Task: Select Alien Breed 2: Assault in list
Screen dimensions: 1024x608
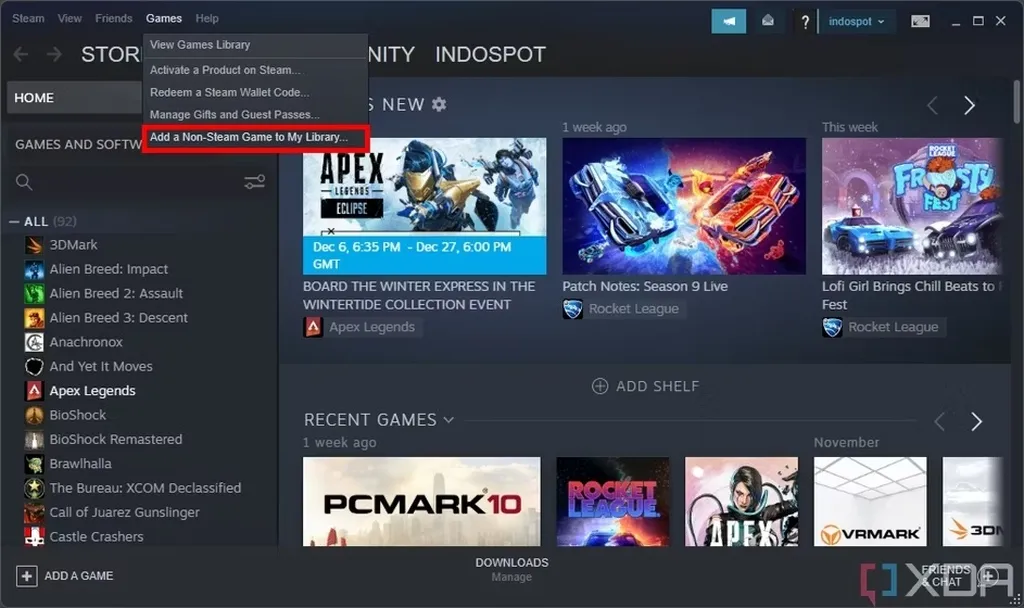Action: (116, 294)
